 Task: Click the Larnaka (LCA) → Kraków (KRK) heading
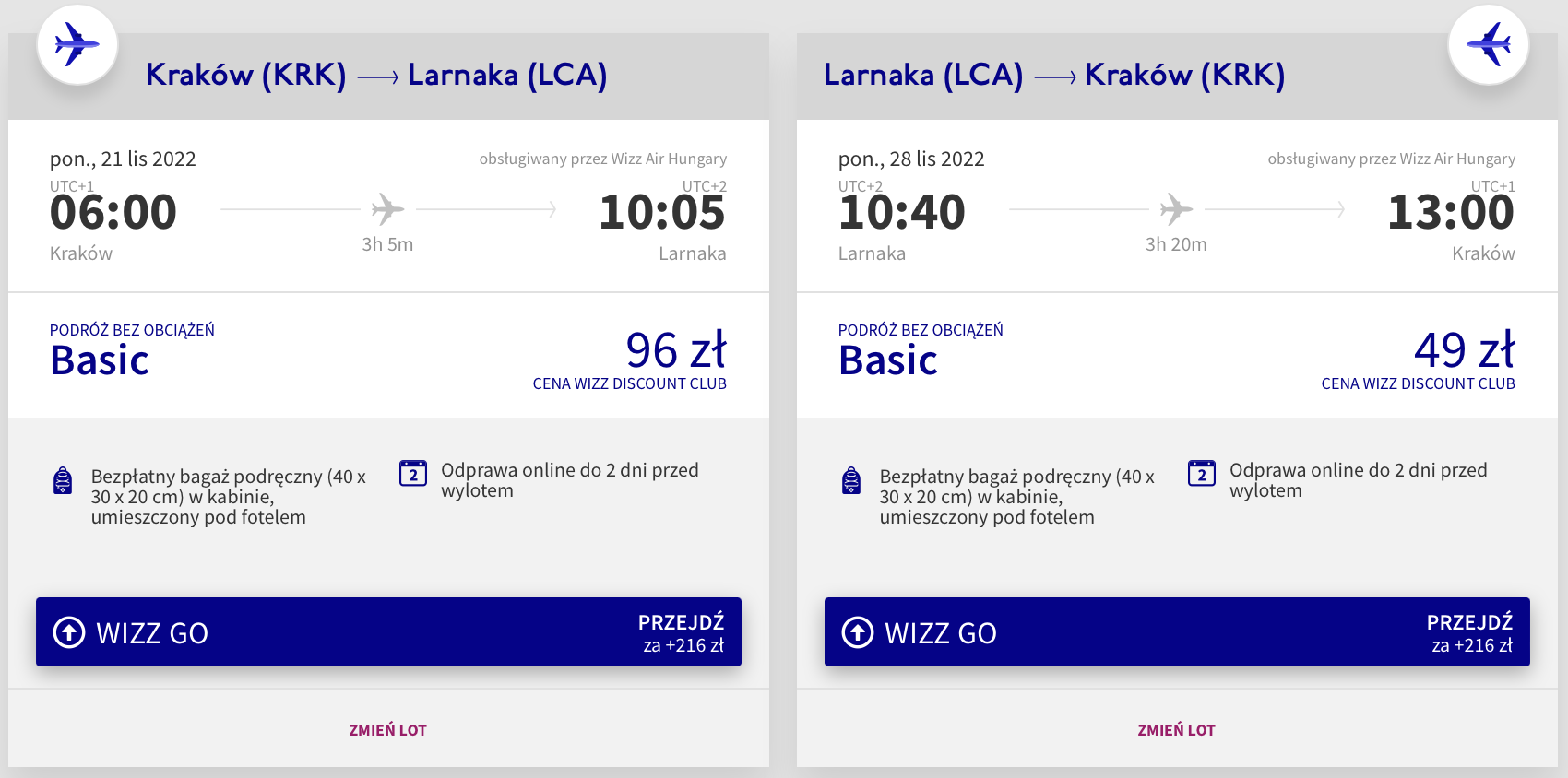point(1053,75)
